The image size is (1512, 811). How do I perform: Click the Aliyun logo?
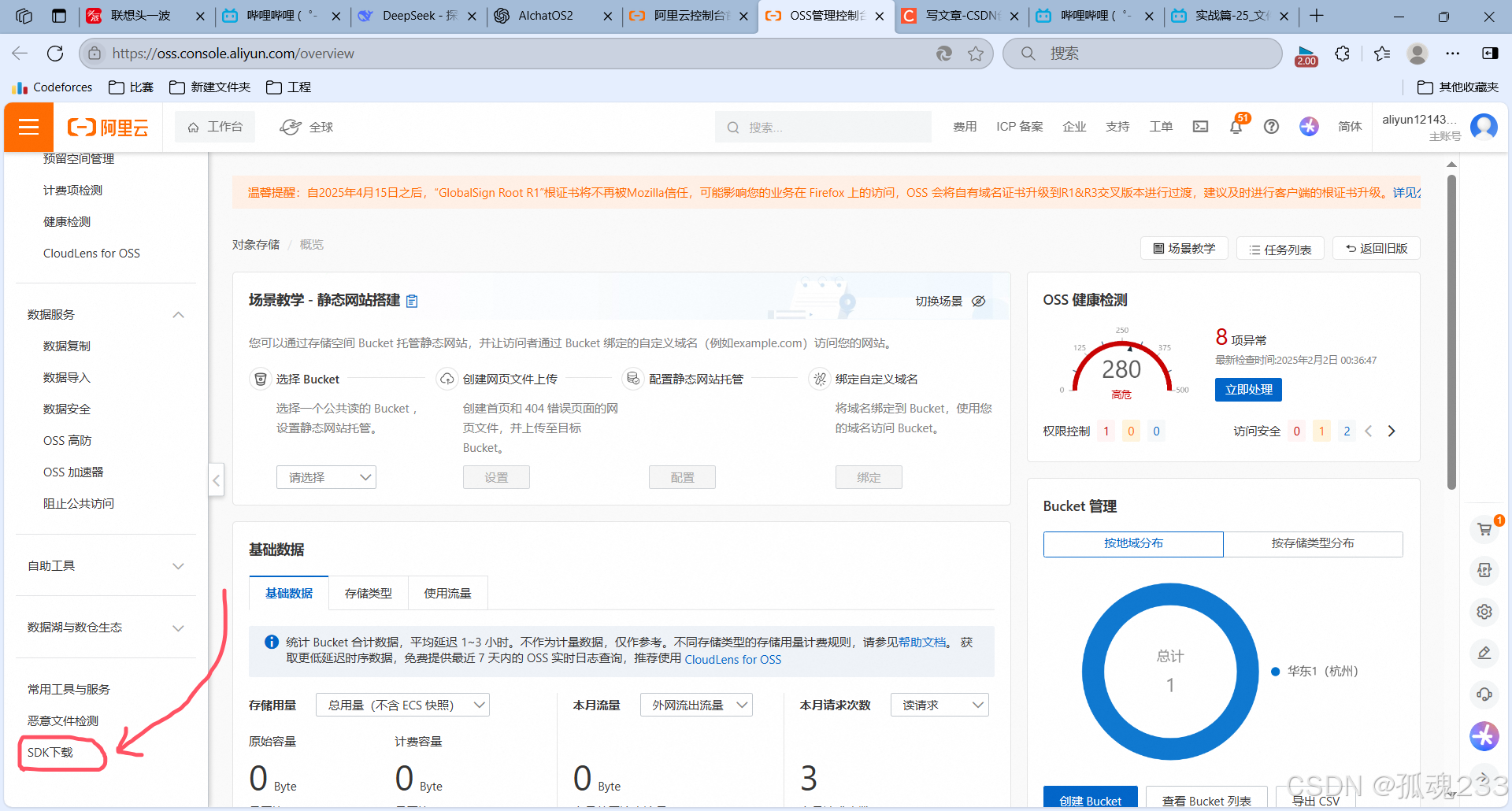click(x=108, y=128)
